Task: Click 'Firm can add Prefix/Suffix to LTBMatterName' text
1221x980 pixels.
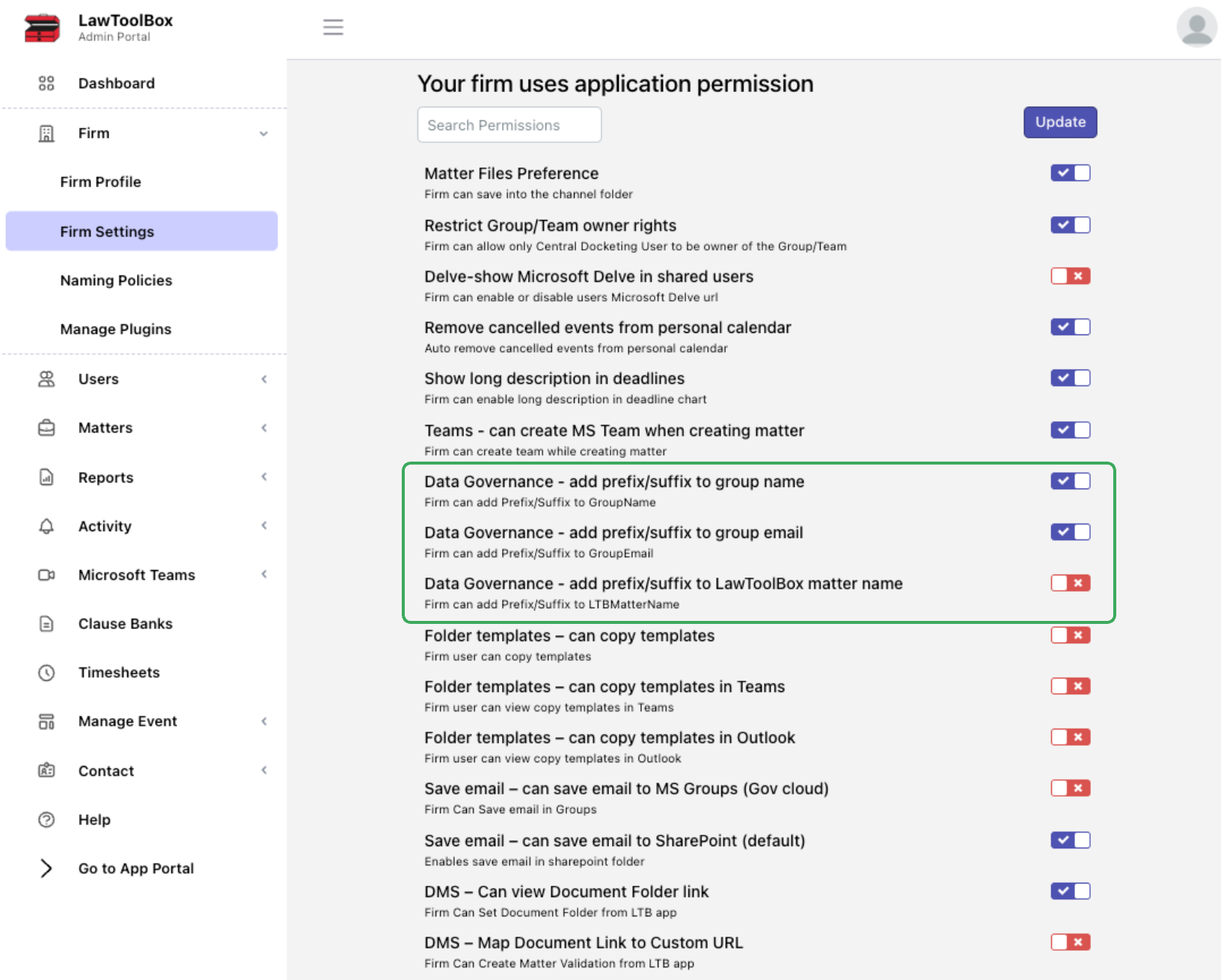Action: [552, 604]
